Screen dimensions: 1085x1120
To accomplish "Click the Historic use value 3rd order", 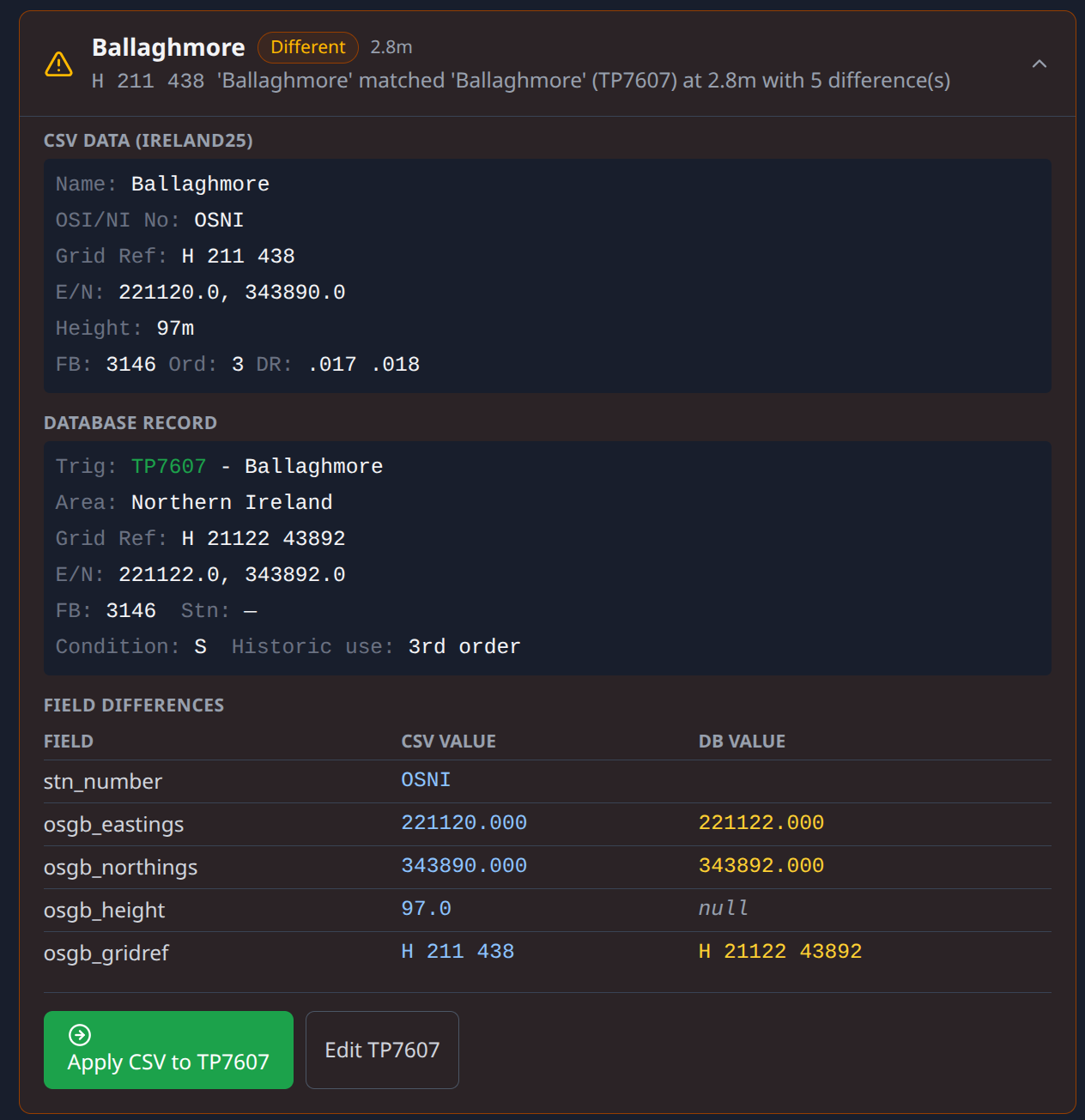I will (x=464, y=646).
